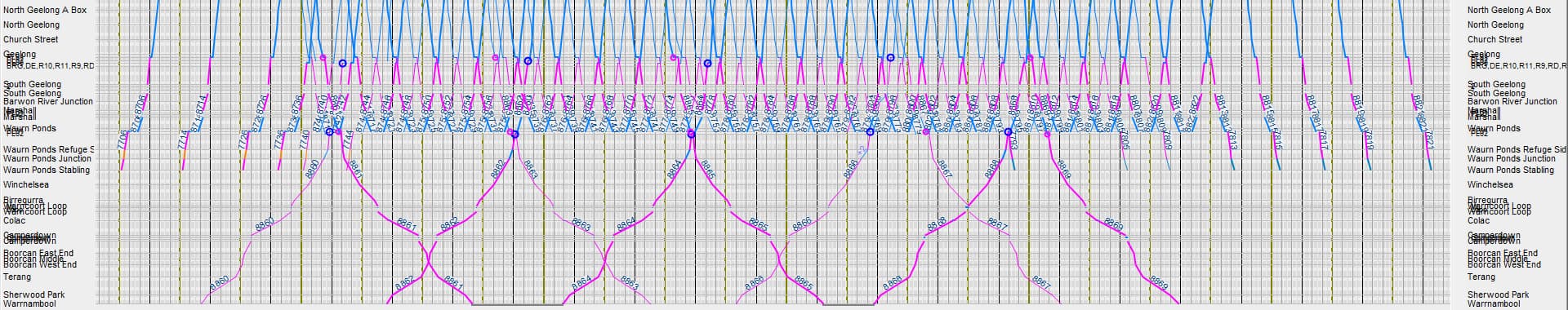Select truncated 'Waurn Ponds Refuge S' station label
The width and height of the screenshot is (1568, 310).
coord(48,150)
